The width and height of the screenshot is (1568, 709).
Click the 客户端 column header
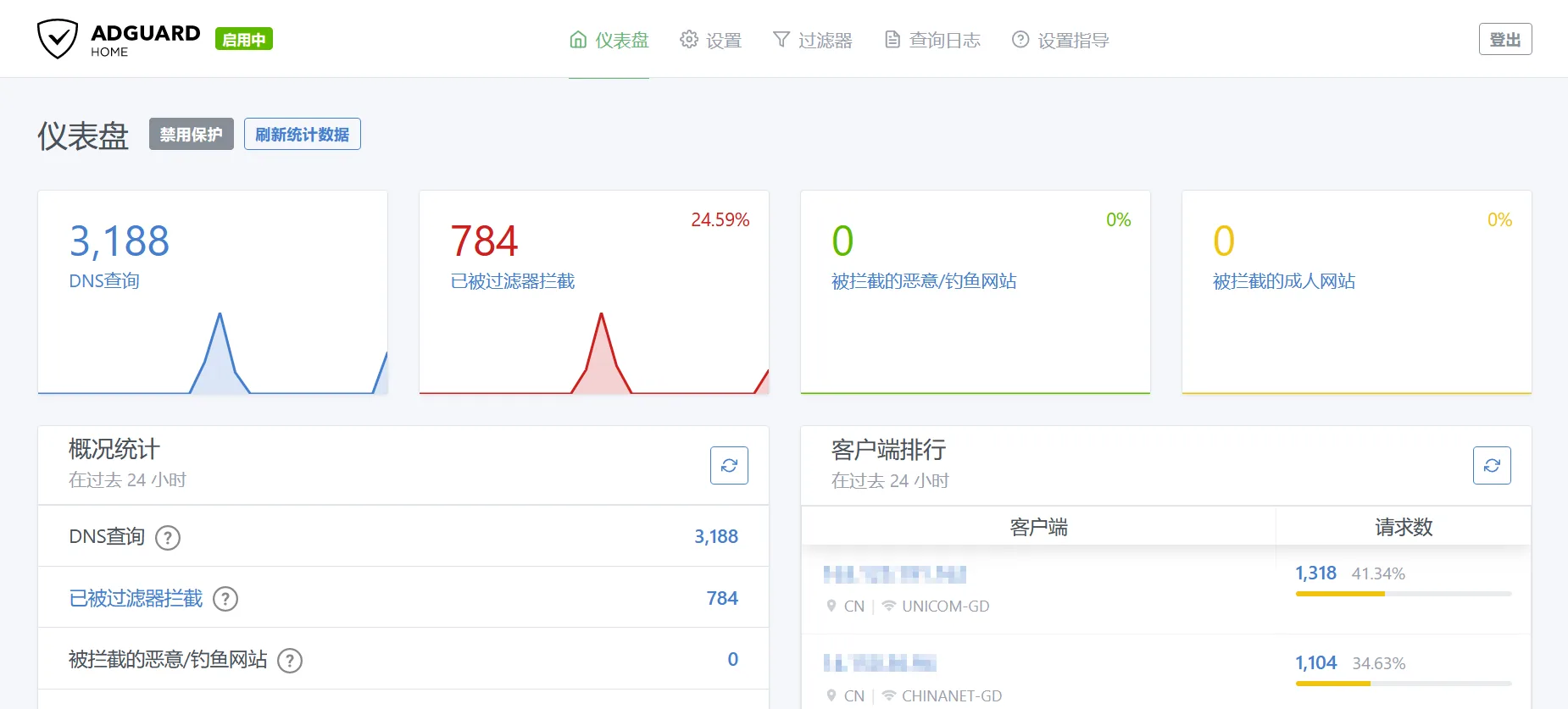tap(1038, 527)
